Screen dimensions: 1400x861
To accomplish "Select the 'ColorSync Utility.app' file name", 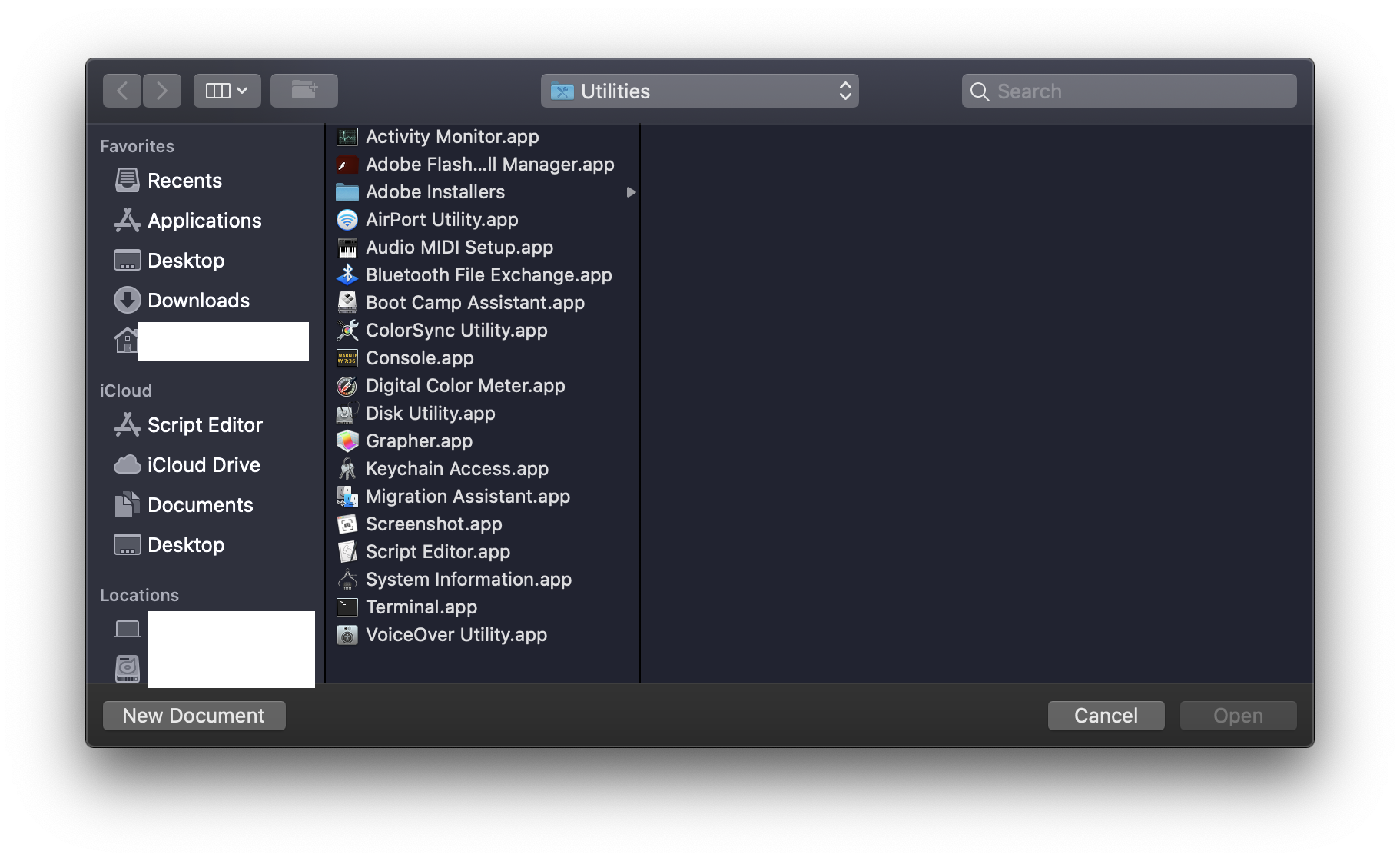I will pos(457,331).
